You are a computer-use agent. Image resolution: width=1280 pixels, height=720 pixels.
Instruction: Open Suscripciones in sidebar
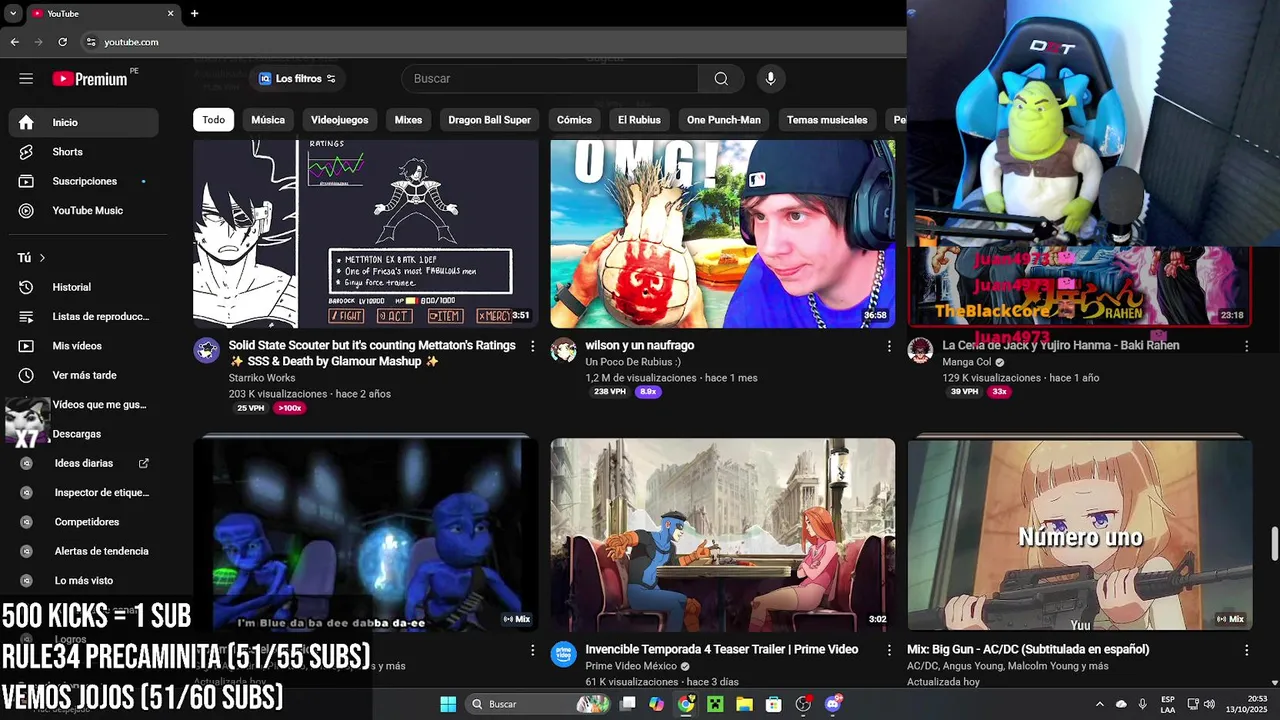pos(84,181)
